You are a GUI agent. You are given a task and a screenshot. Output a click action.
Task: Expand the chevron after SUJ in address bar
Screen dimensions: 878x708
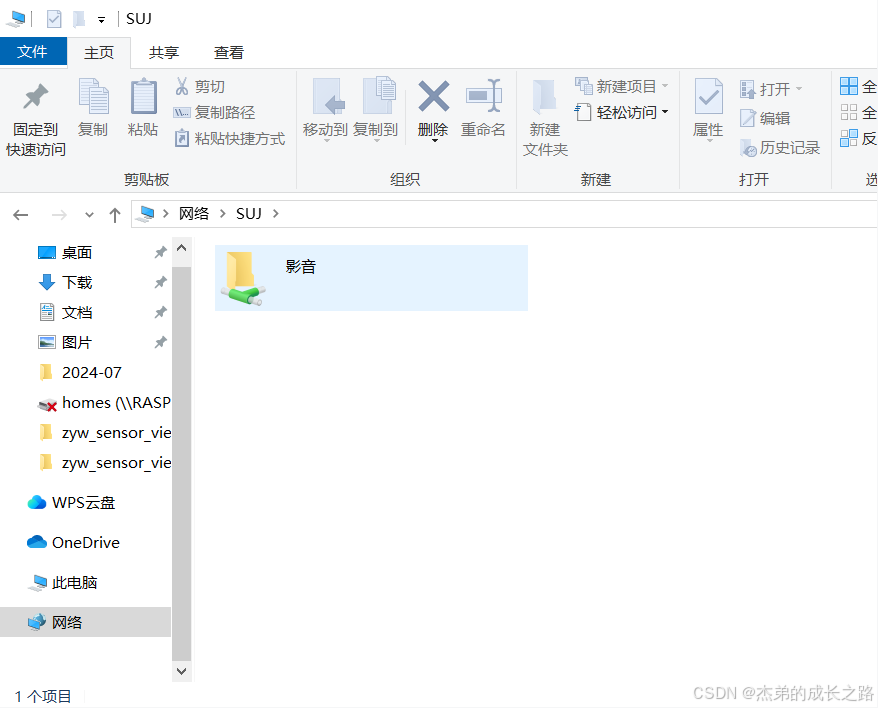pyautogui.click(x=275, y=213)
